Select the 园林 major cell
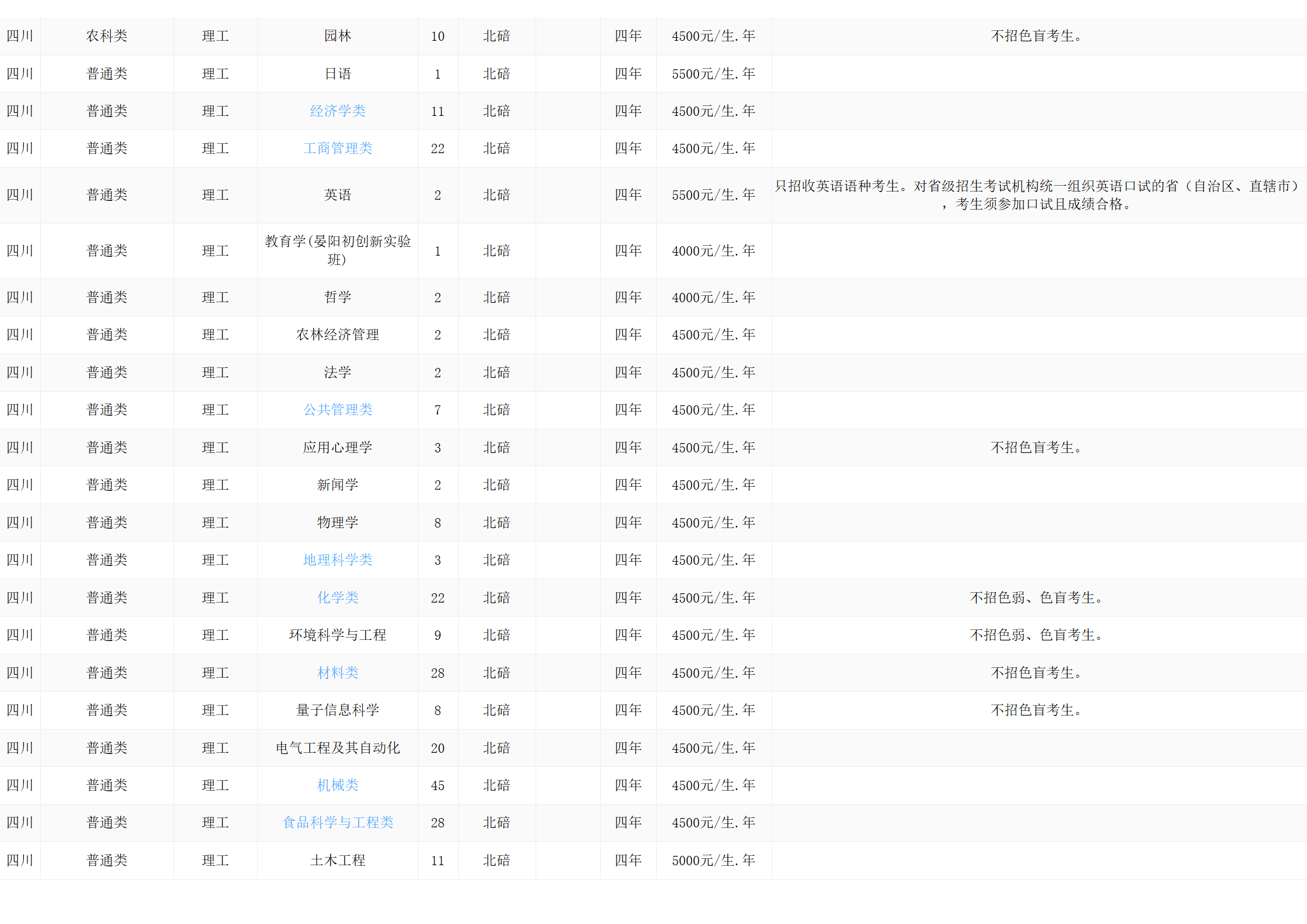Image resolution: width=1307 pixels, height=924 pixels. pos(338,36)
